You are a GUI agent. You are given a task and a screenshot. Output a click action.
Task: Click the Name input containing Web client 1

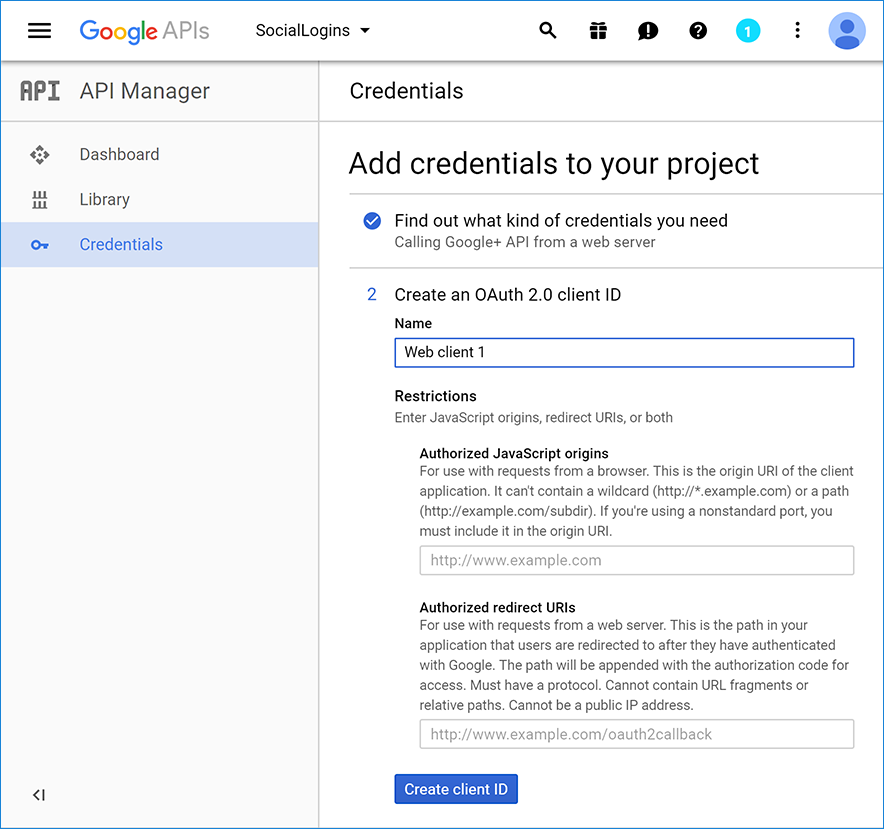[624, 352]
